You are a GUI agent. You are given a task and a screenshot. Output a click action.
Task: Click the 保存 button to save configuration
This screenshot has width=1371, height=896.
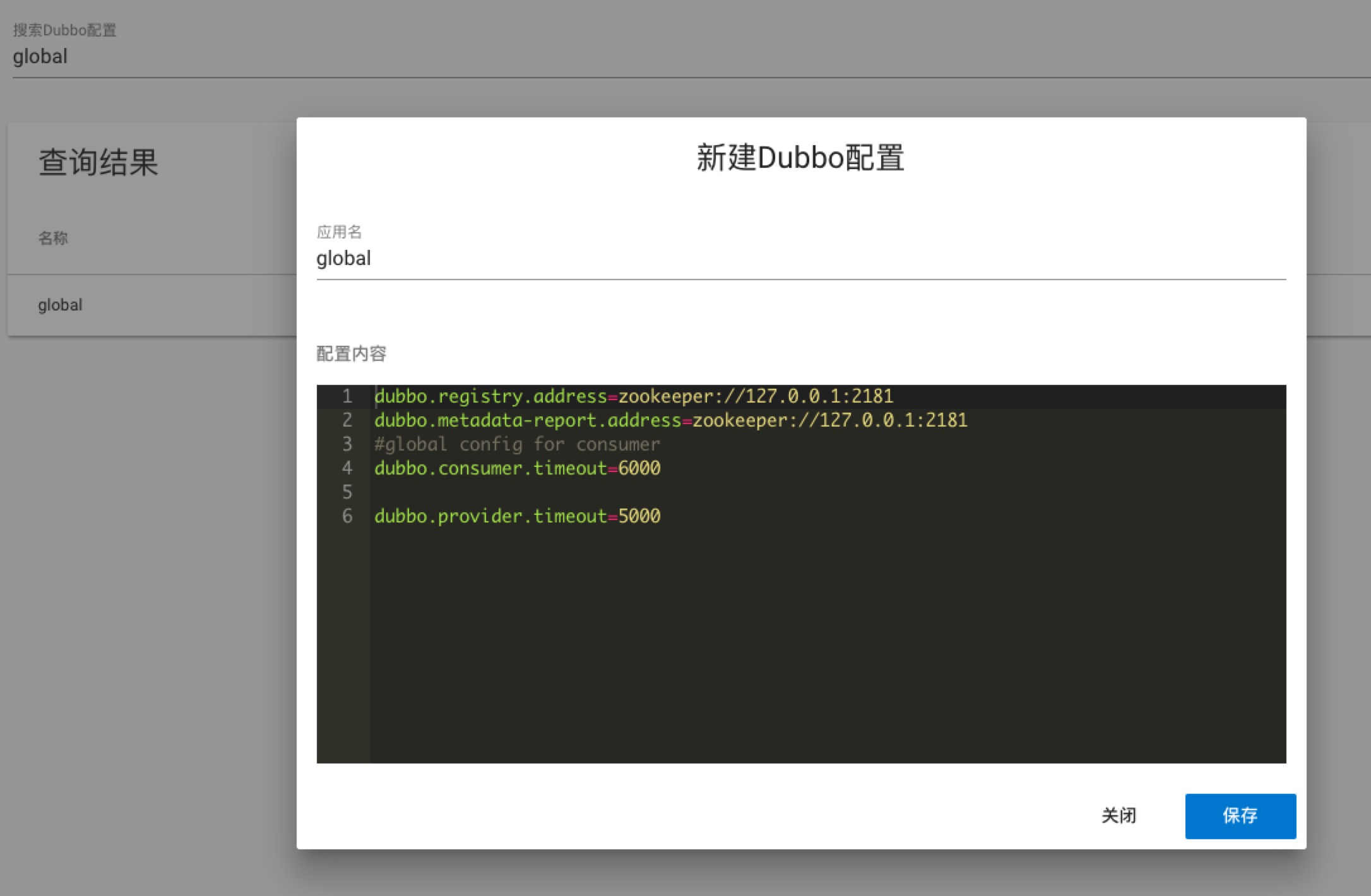point(1239,815)
